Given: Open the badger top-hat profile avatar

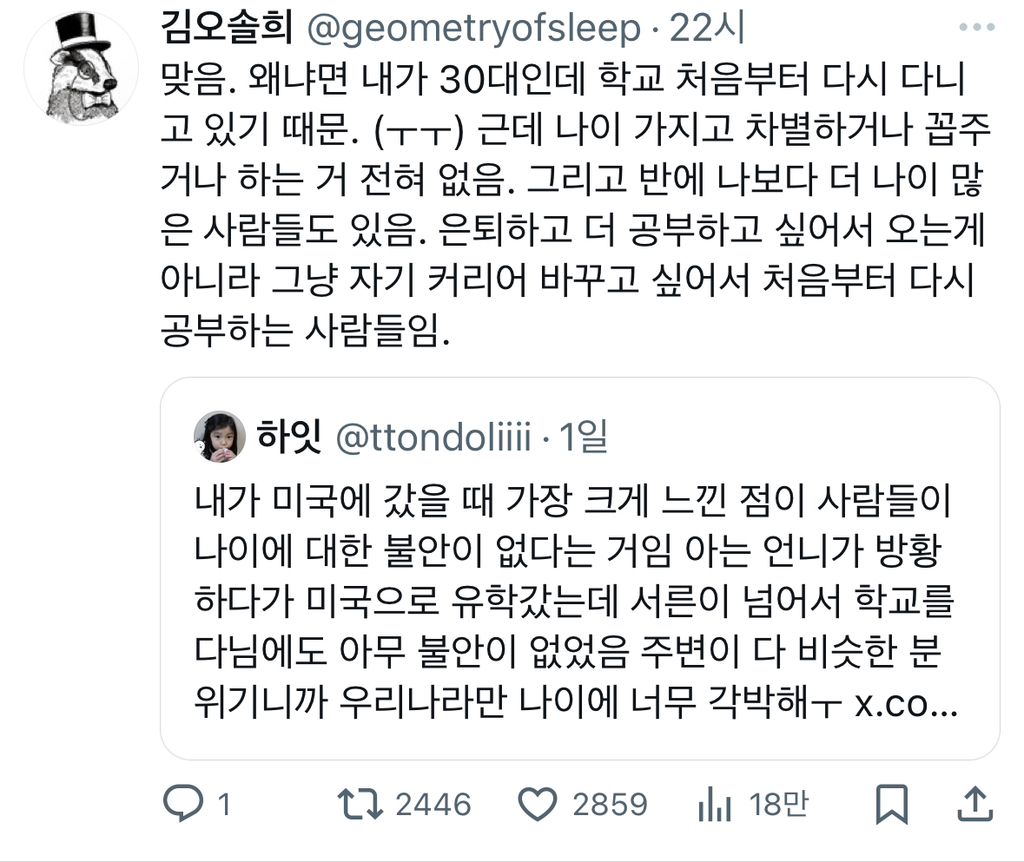Looking at the screenshot, I should (x=82, y=70).
